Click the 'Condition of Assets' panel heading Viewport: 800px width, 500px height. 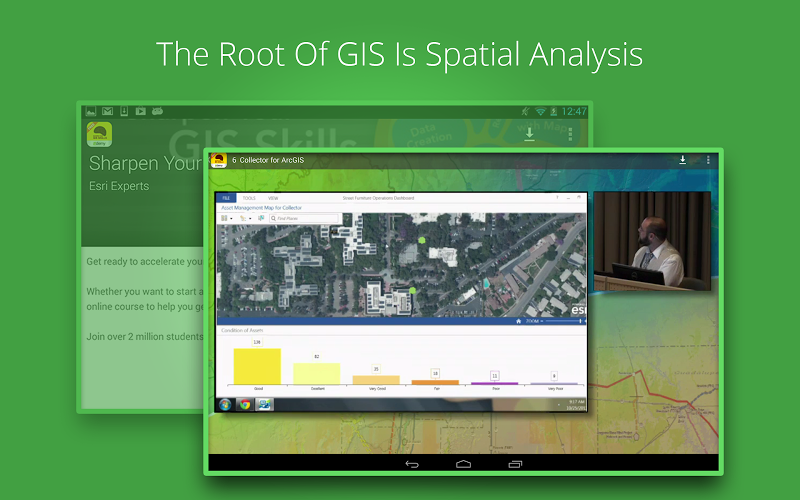tap(242, 331)
